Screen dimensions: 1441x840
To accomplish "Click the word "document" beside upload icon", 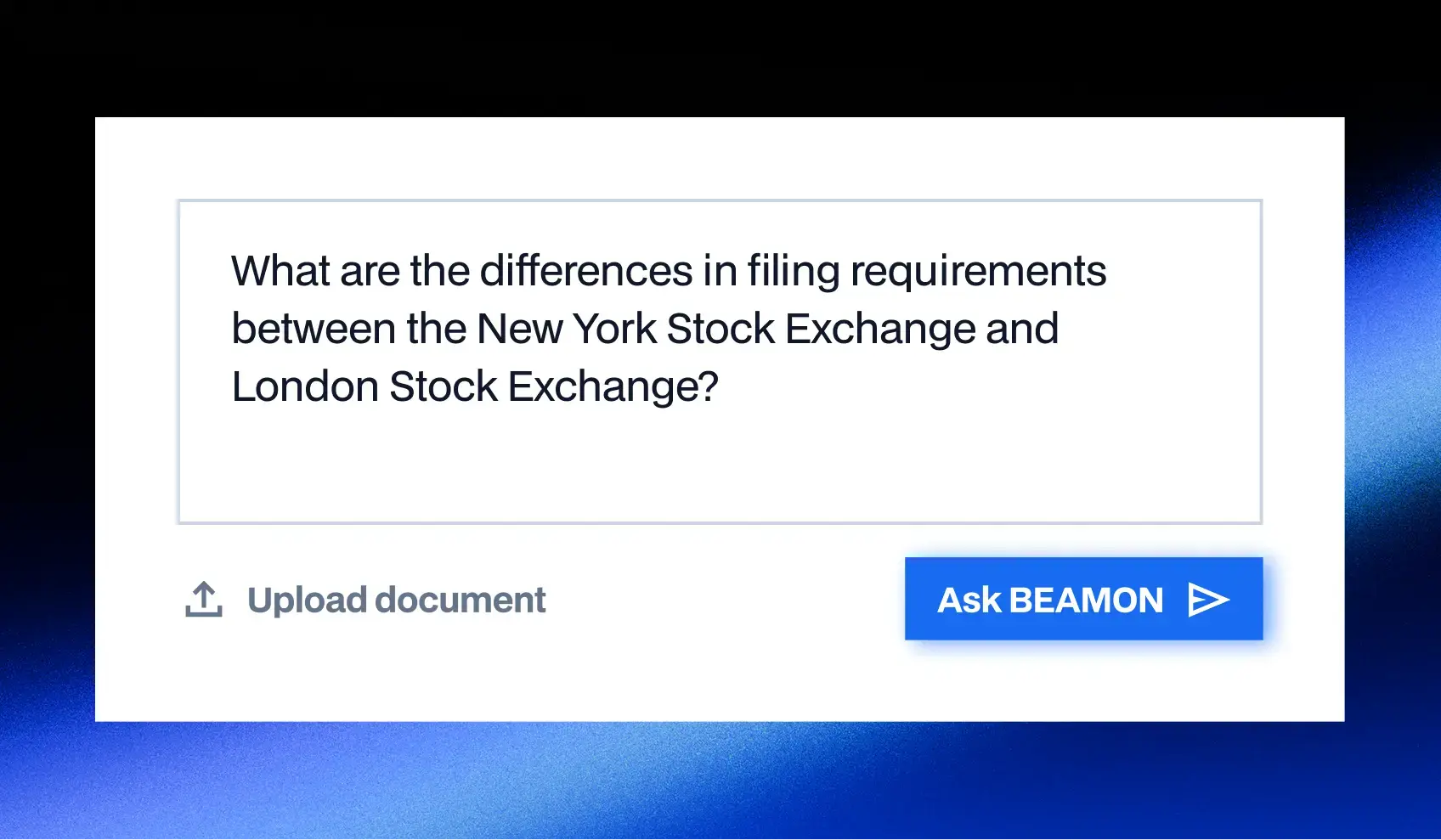I will click(x=460, y=600).
